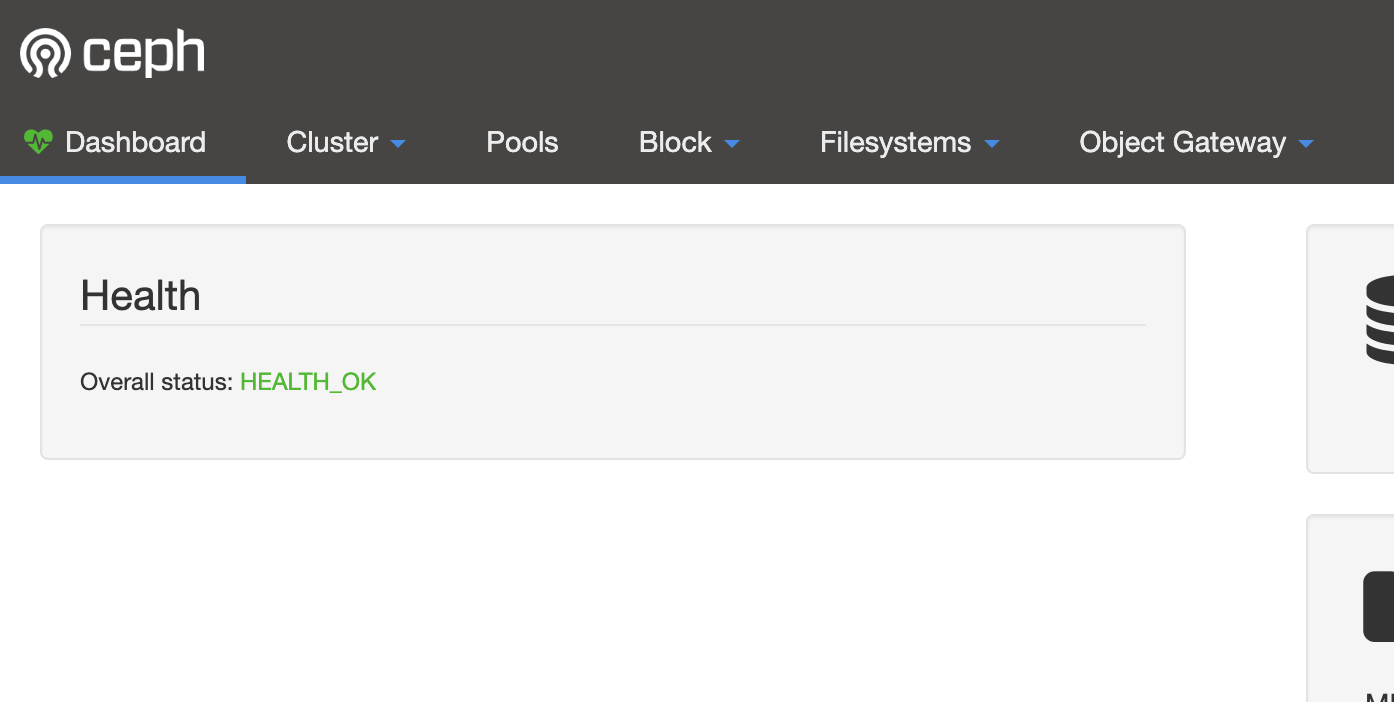This screenshot has width=1394, height=702.
Task: Expand the blue caret next to Cluster
Action: (x=398, y=144)
